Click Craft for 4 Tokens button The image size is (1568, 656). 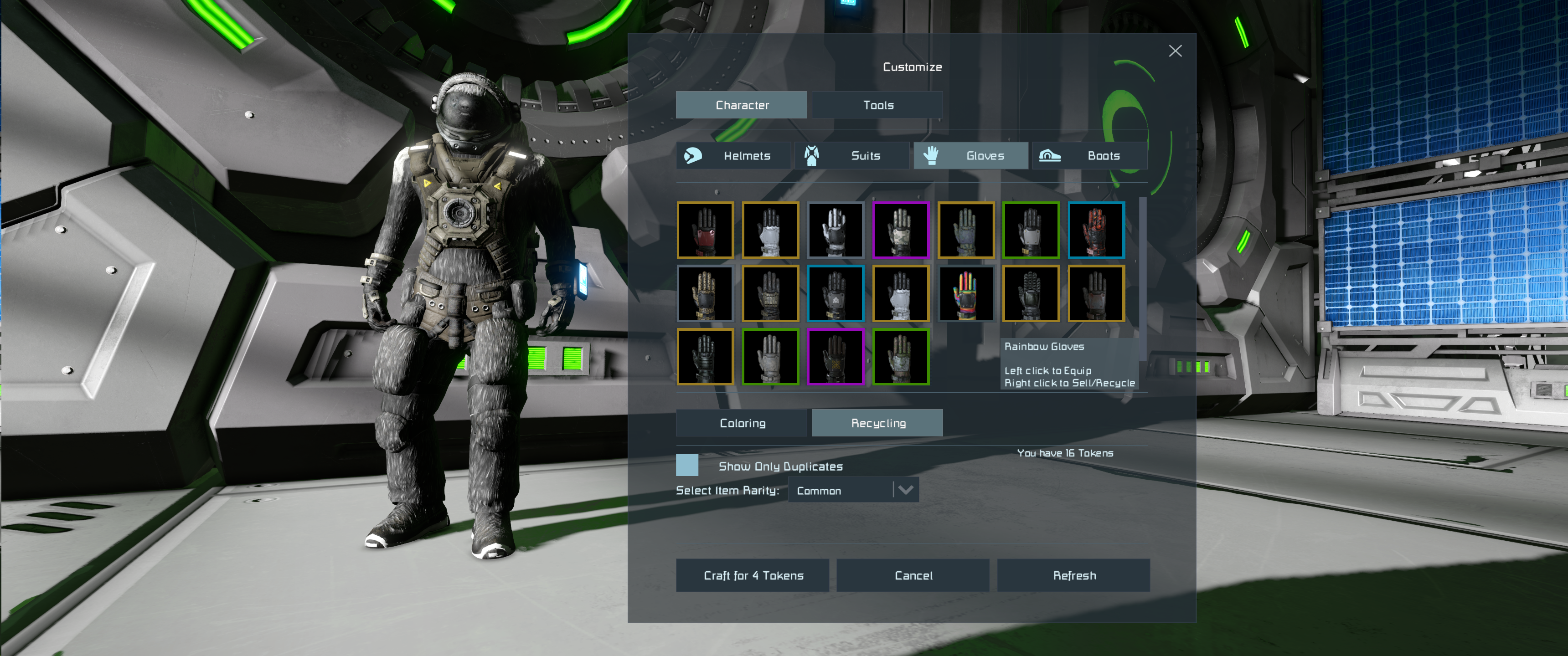point(753,575)
